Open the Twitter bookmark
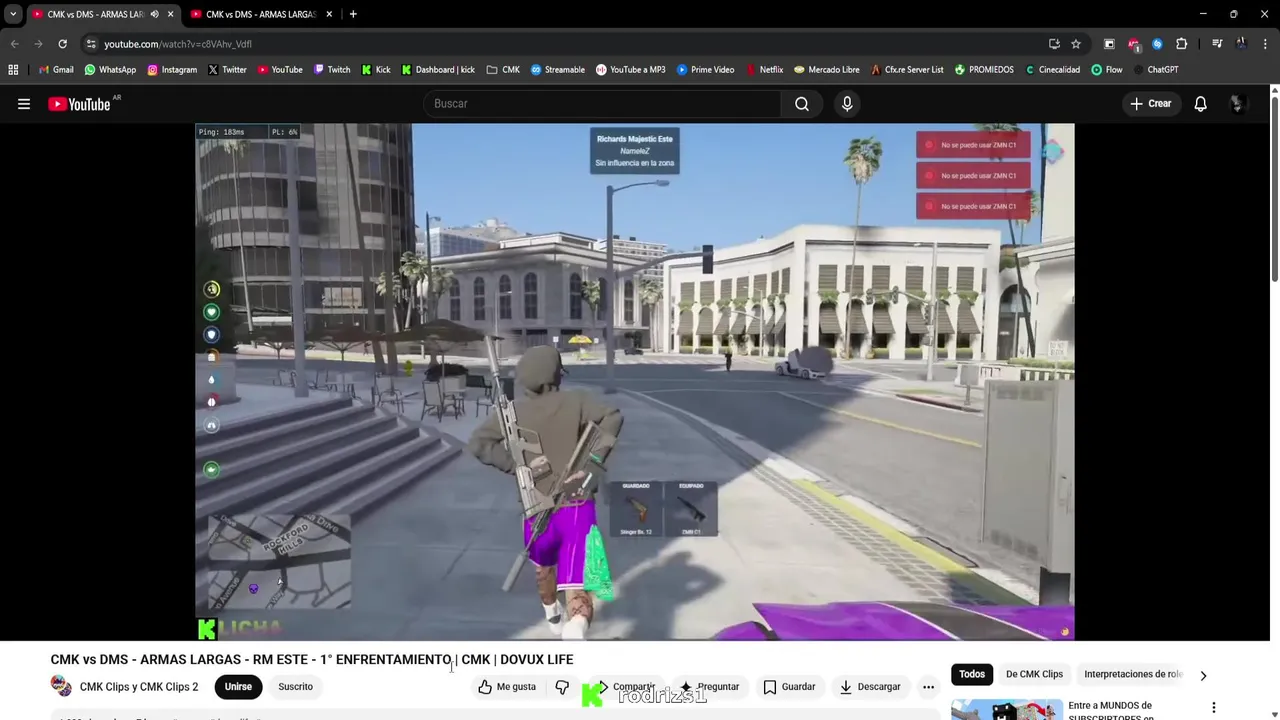1280x720 pixels. click(227, 70)
